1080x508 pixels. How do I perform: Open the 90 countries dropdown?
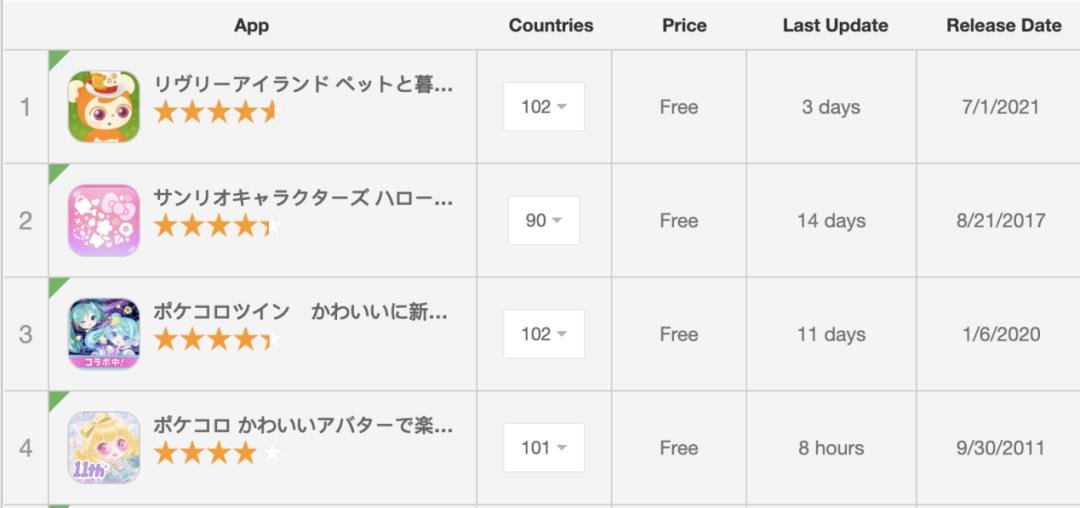[x=544, y=220]
